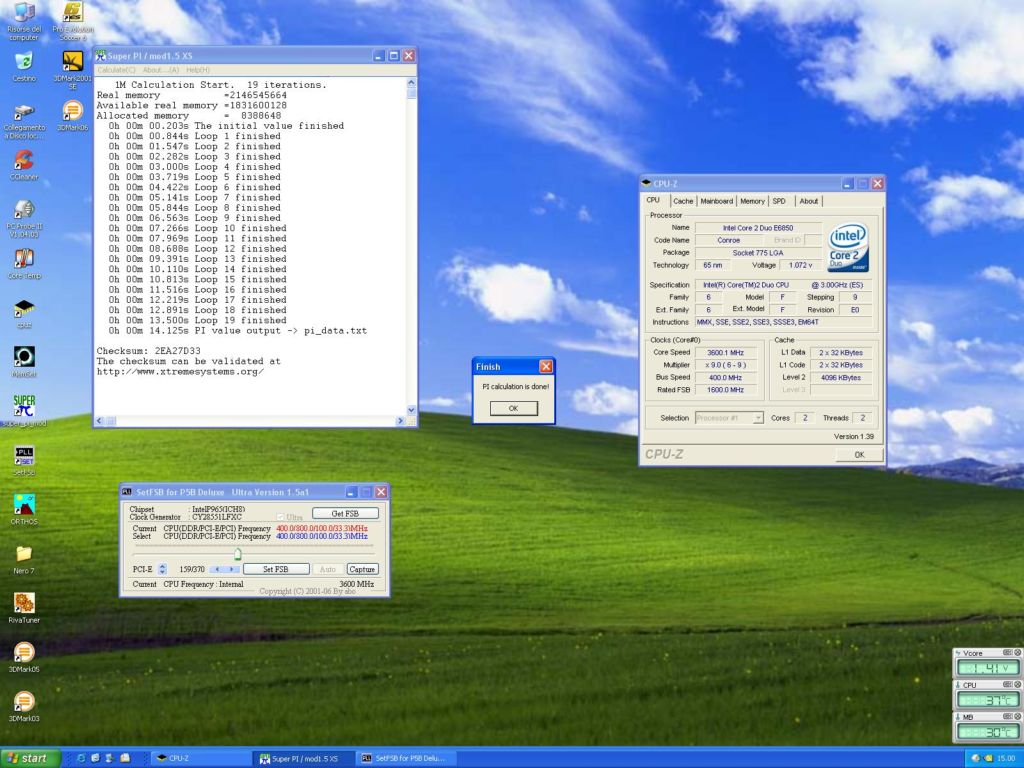Image resolution: width=1024 pixels, height=768 pixels.
Task: Select the 3DMark05 desktop shortcut
Action: pos(24,657)
